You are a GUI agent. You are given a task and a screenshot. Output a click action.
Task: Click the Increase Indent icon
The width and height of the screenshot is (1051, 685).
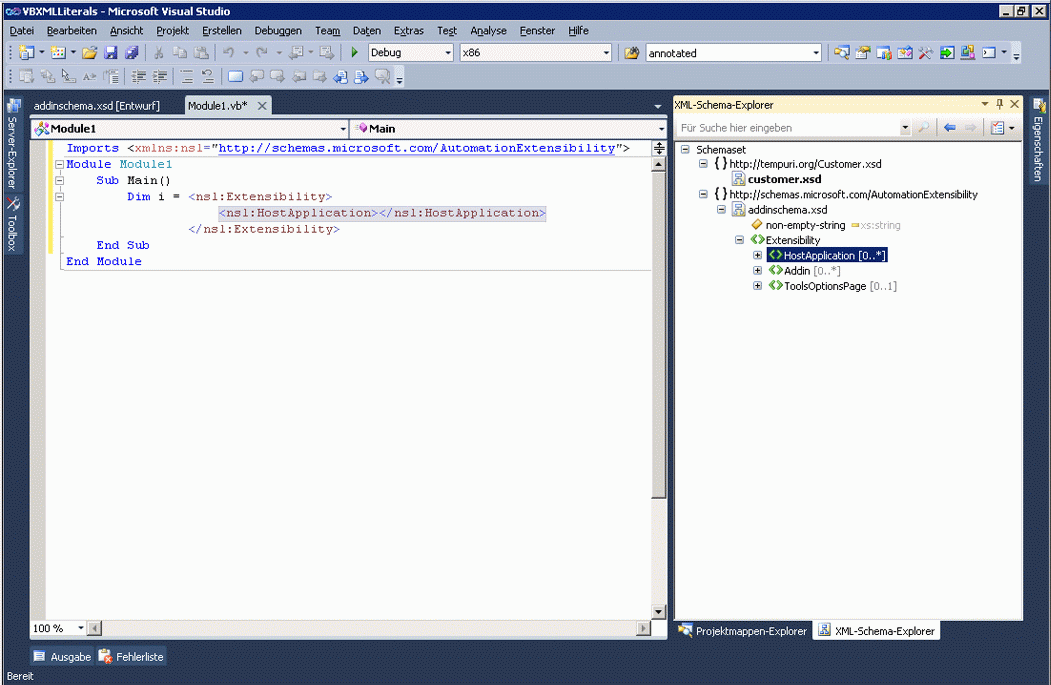(160, 76)
